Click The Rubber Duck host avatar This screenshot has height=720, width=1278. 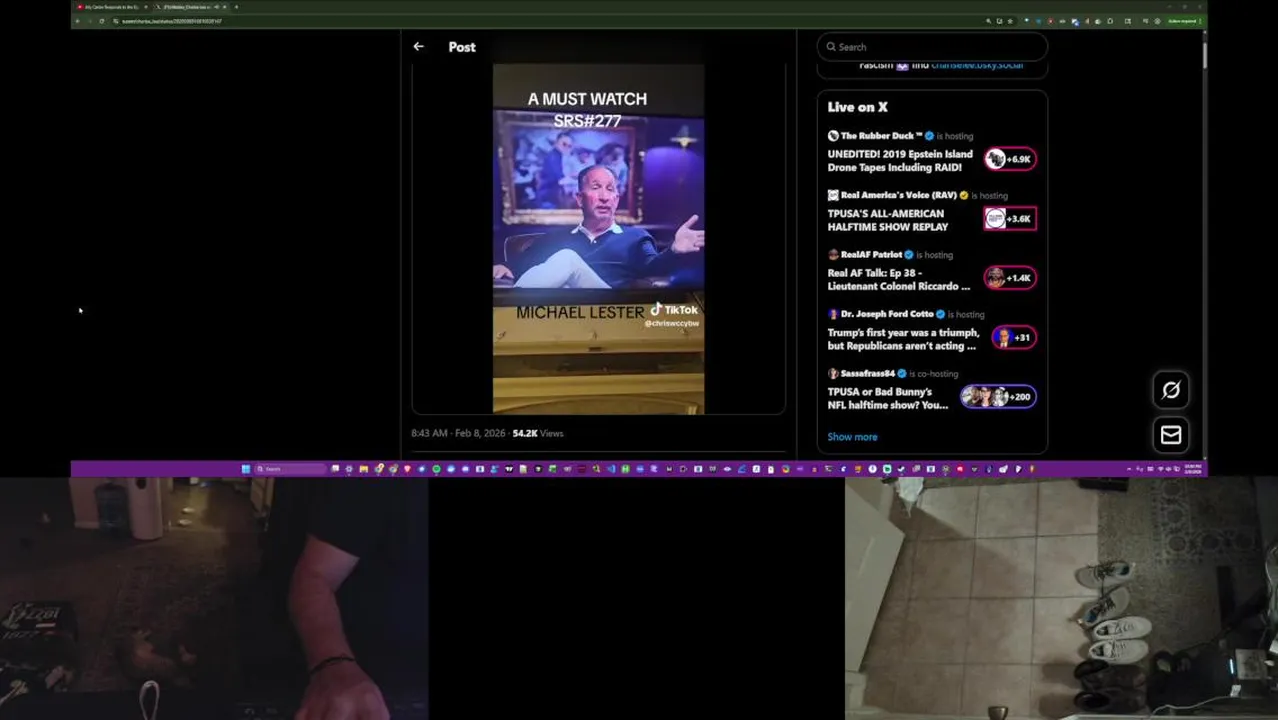(x=833, y=136)
